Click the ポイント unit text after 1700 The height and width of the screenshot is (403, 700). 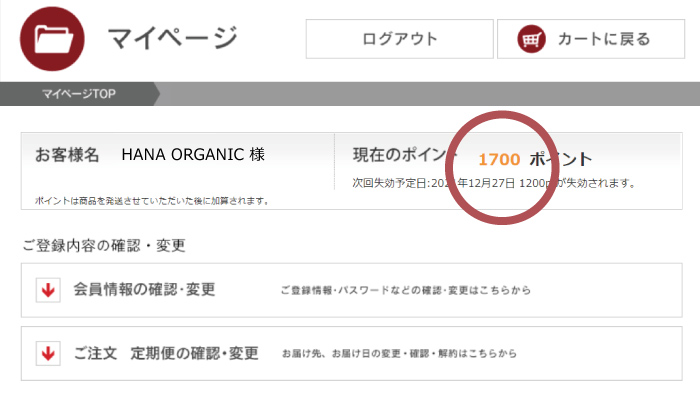(560, 159)
